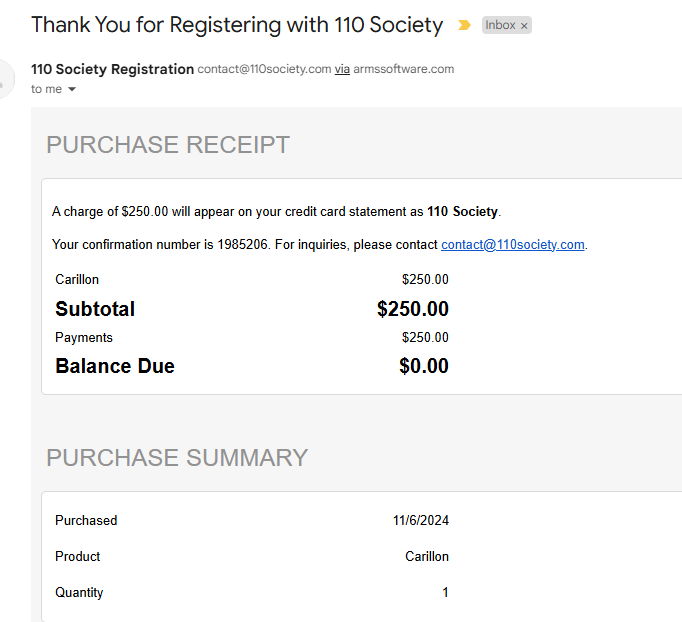The width and height of the screenshot is (682, 622).
Task: Click the Payments row label
Action: 84,337
